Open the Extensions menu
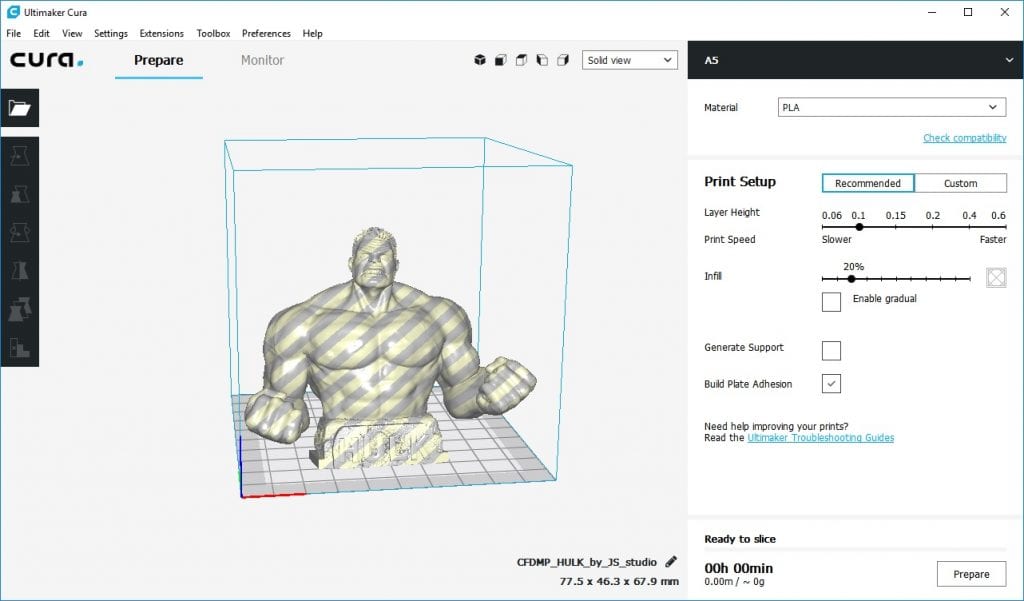This screenshot has height=601, width=1024. (x=161, y=33)
